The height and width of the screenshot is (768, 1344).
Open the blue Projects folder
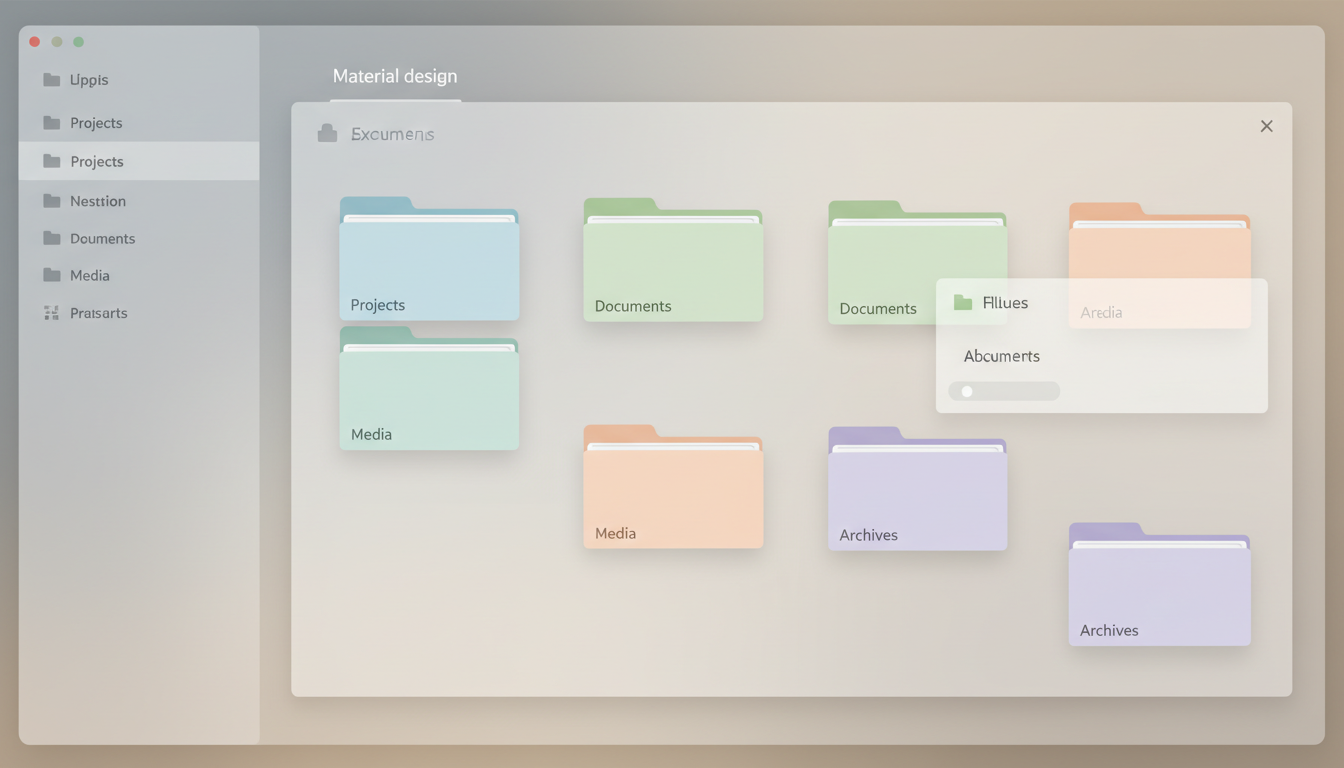tap(429, 260)
